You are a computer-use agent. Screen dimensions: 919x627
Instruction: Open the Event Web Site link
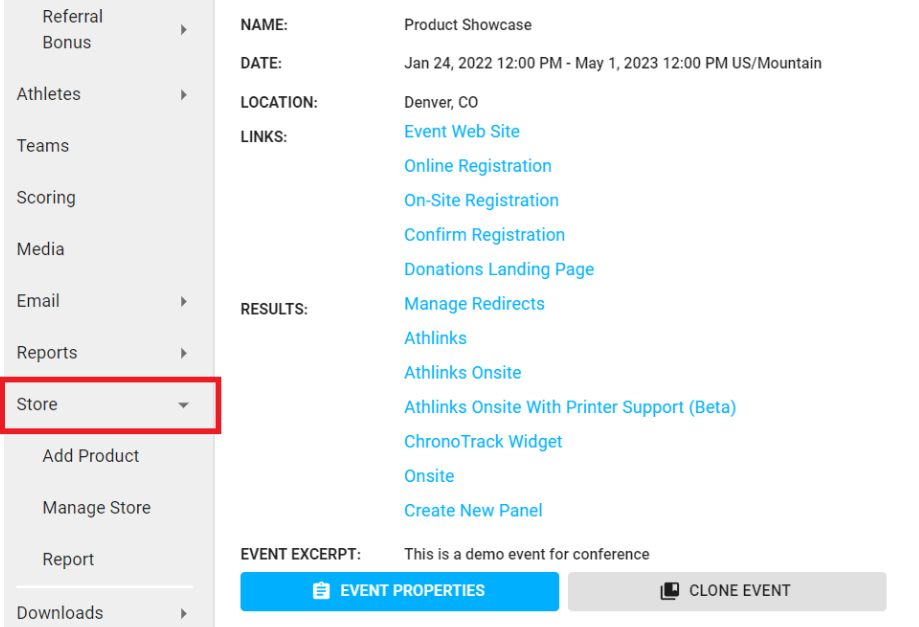tap(462, 132)
